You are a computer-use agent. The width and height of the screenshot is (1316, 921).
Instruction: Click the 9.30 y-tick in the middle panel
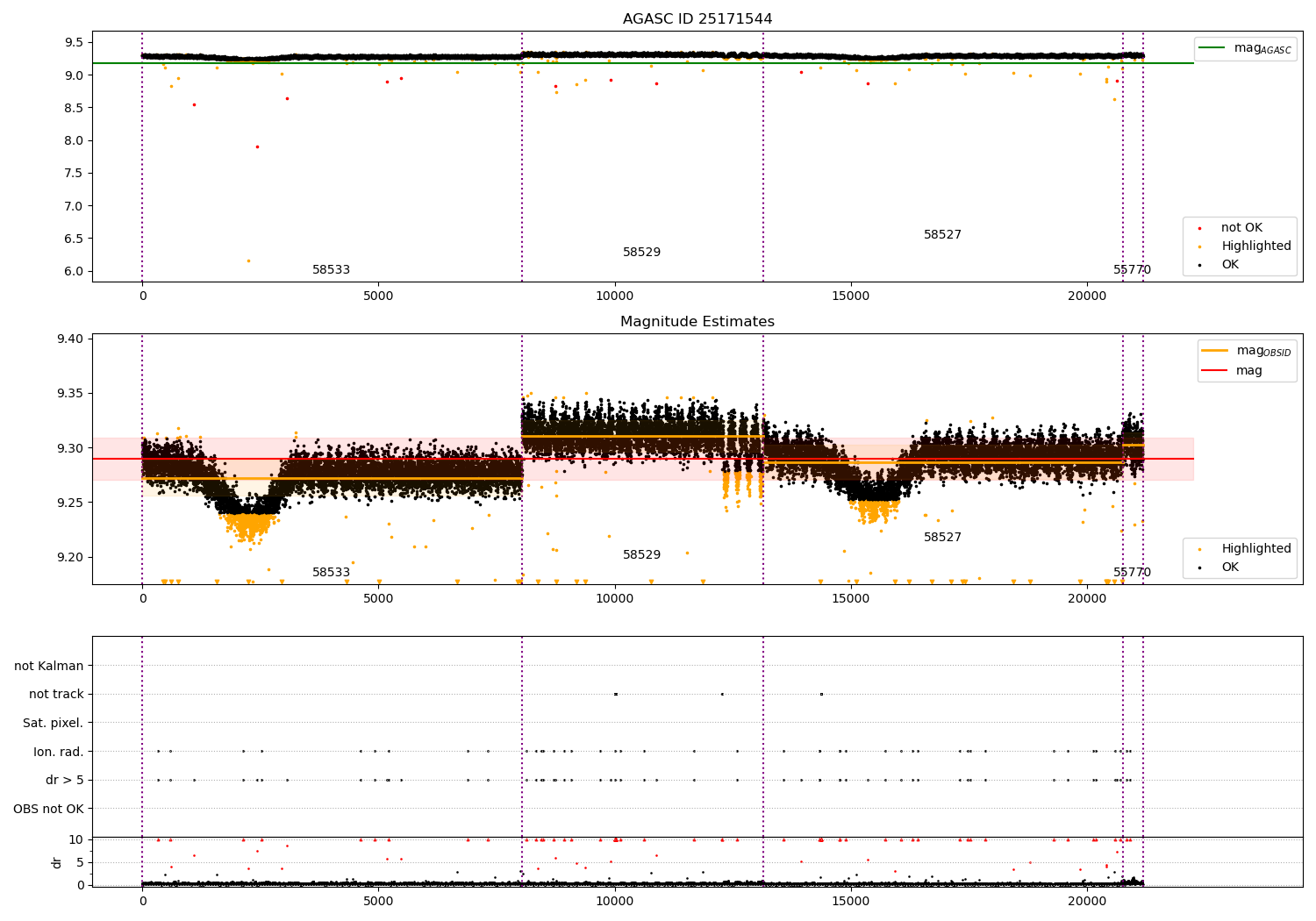tap(70, 448)
